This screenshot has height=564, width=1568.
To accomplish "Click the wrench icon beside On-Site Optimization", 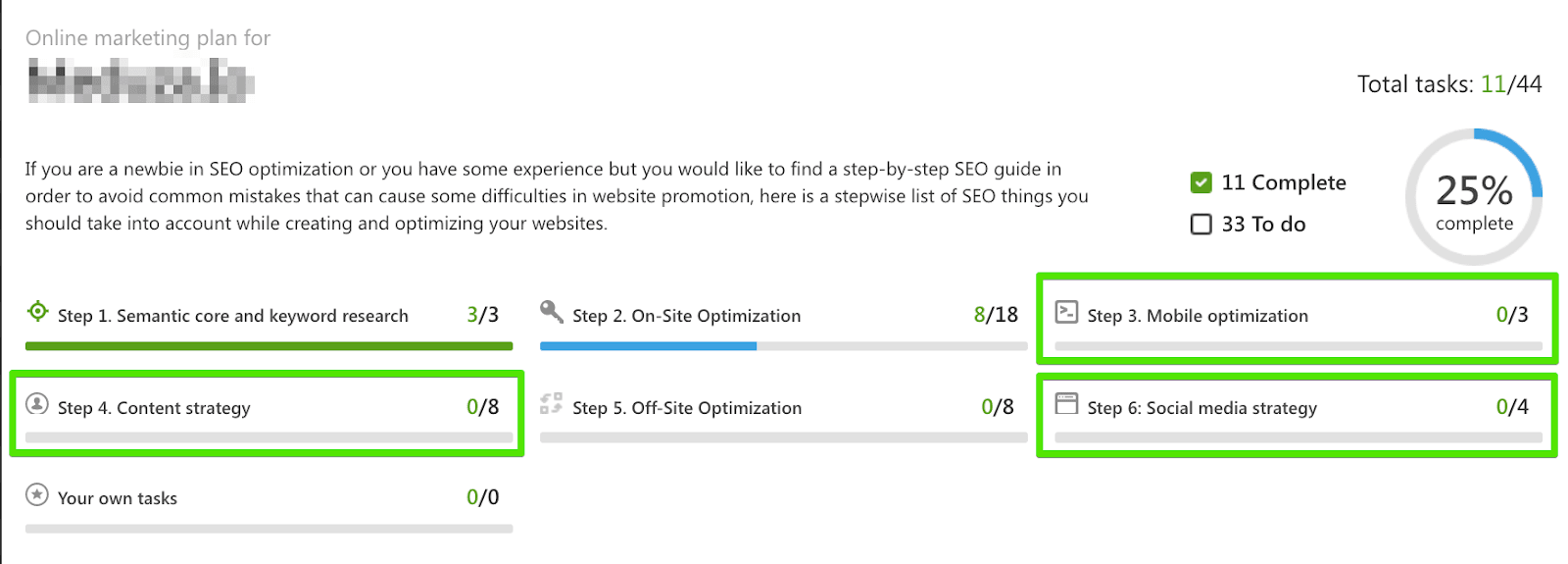I will coord(552,312).
